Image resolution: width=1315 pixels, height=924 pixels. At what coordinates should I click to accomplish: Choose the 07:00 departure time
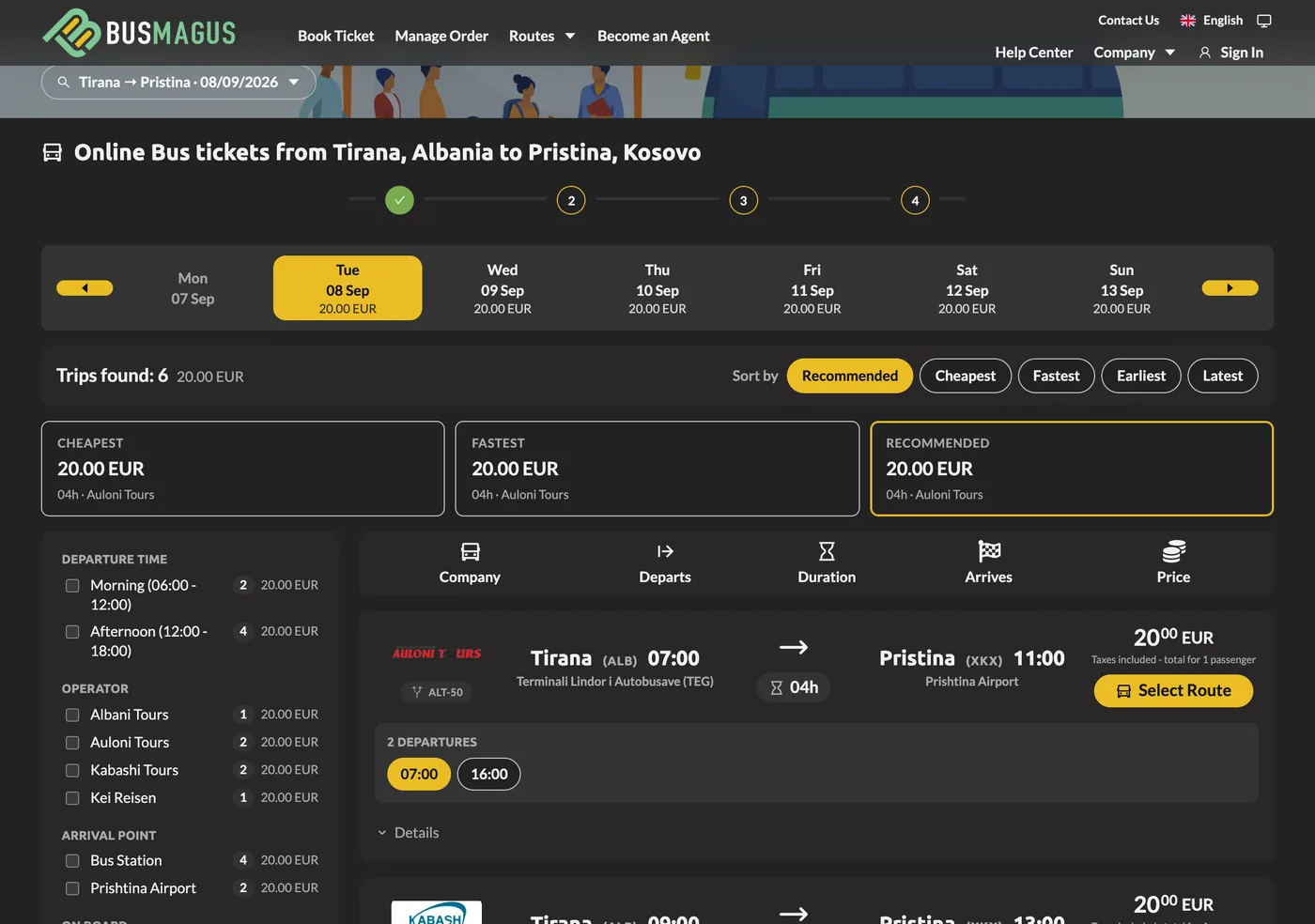[419, 775]
